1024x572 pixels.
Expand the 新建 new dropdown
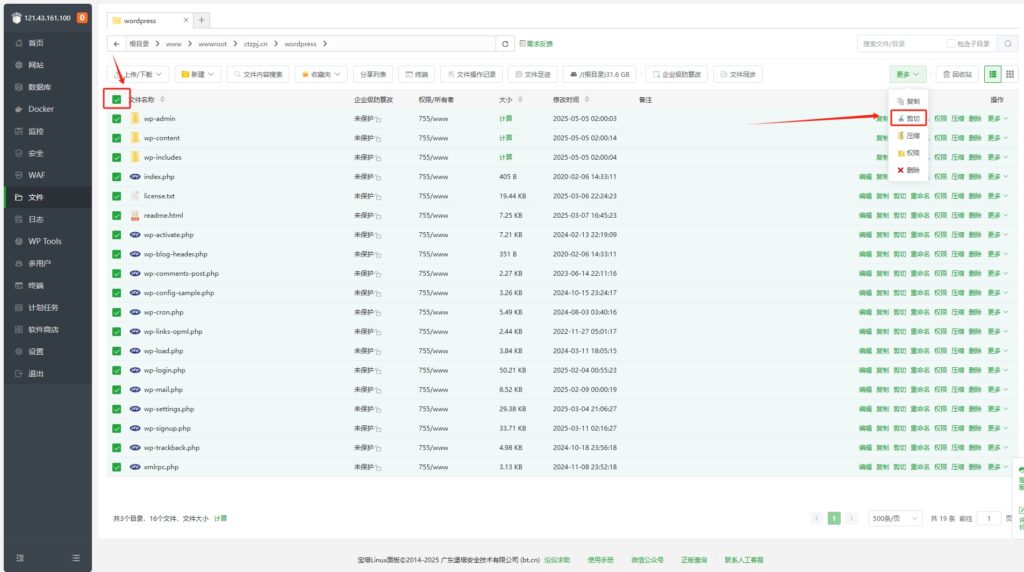[198, 74]
